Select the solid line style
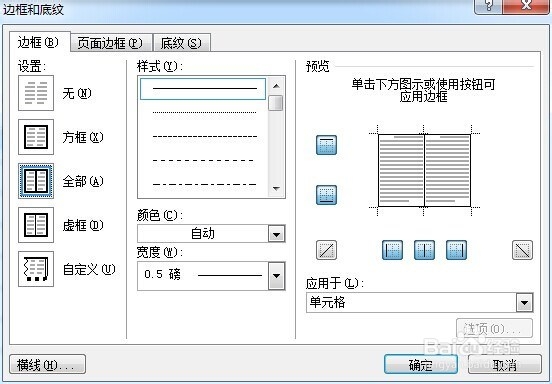The image size is (552, 384). tap(203, 89)
